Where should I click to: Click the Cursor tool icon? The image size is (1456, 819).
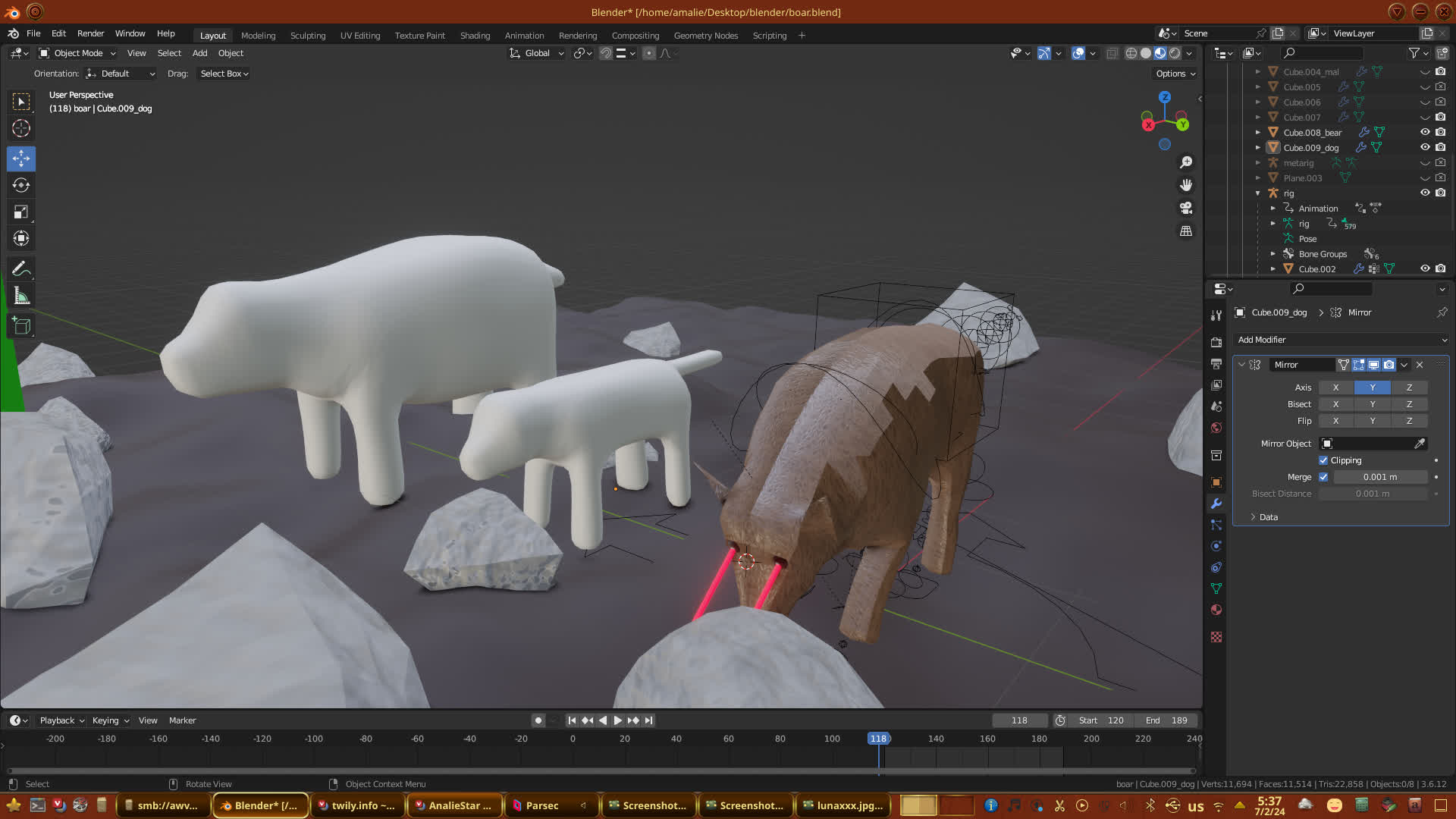click(21, 128)
